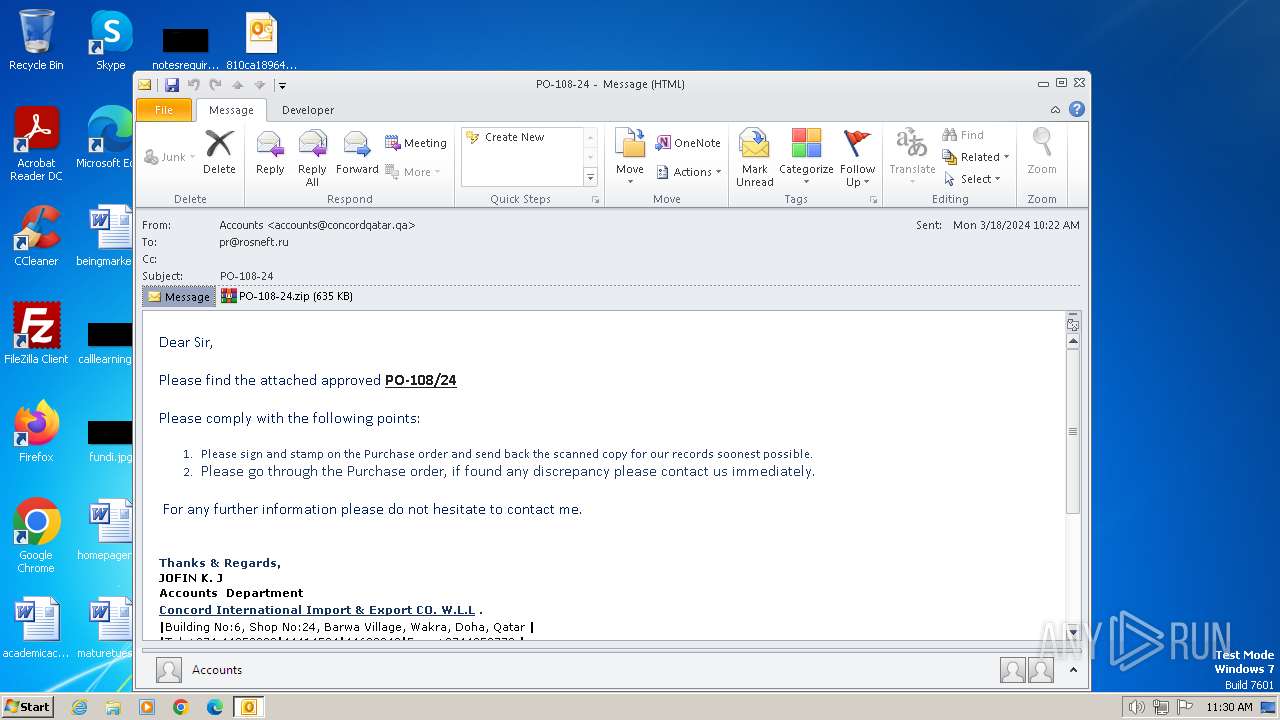Click Save icon in Quick Access Toolbar

[x=172, y=85]
